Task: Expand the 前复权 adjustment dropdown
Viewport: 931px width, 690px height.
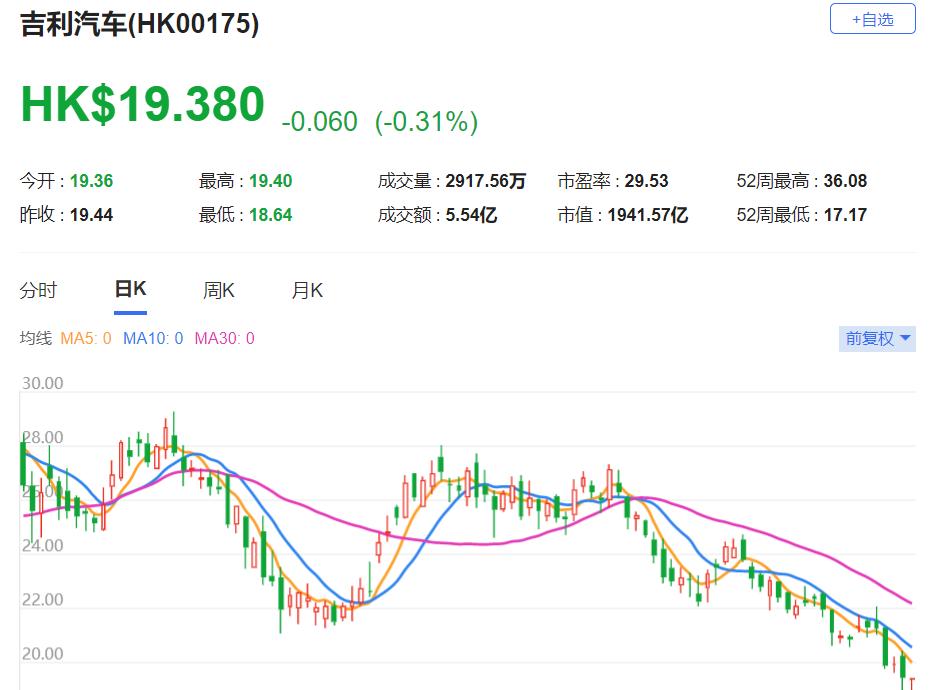Action: 877,338
